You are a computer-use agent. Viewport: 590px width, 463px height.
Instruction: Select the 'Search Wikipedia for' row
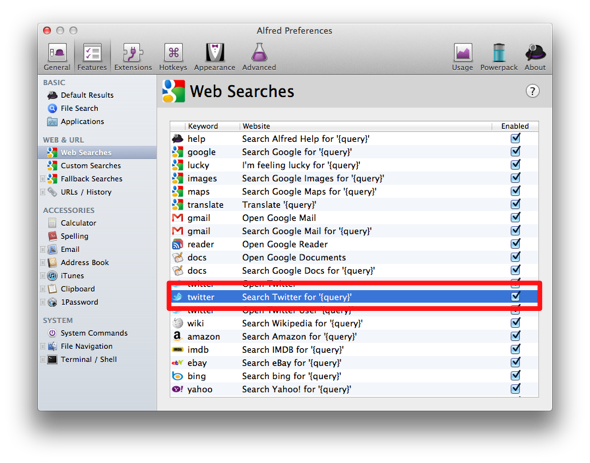coord(354,323)
